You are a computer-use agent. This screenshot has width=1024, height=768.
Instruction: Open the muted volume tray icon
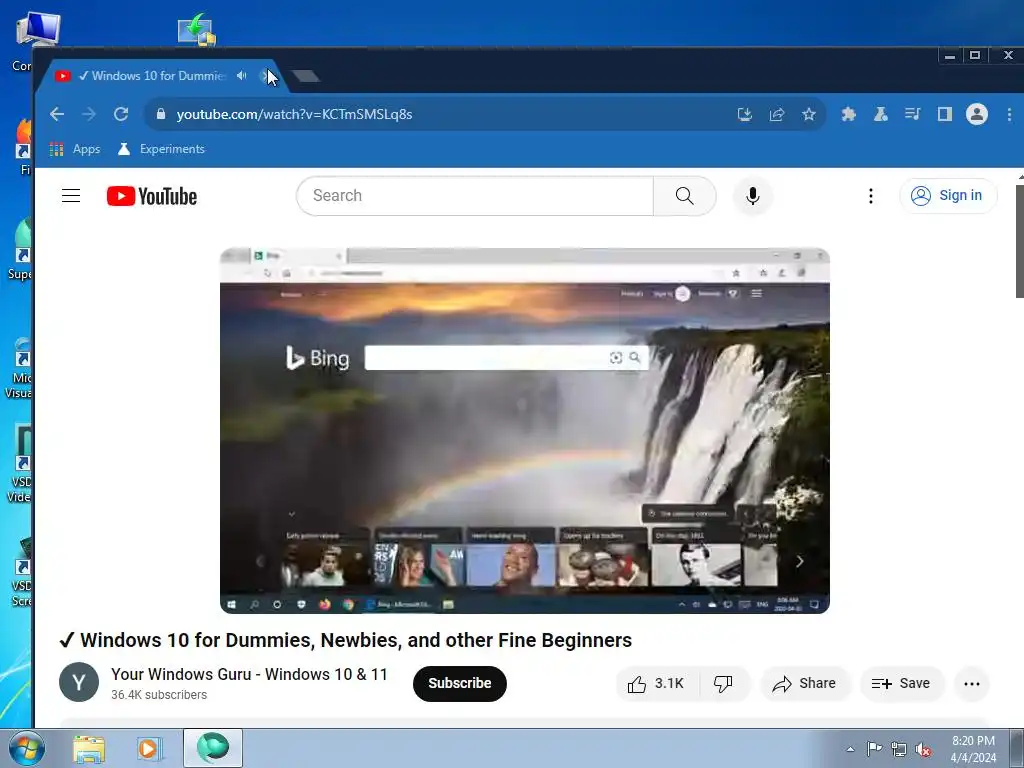point(923,749)
